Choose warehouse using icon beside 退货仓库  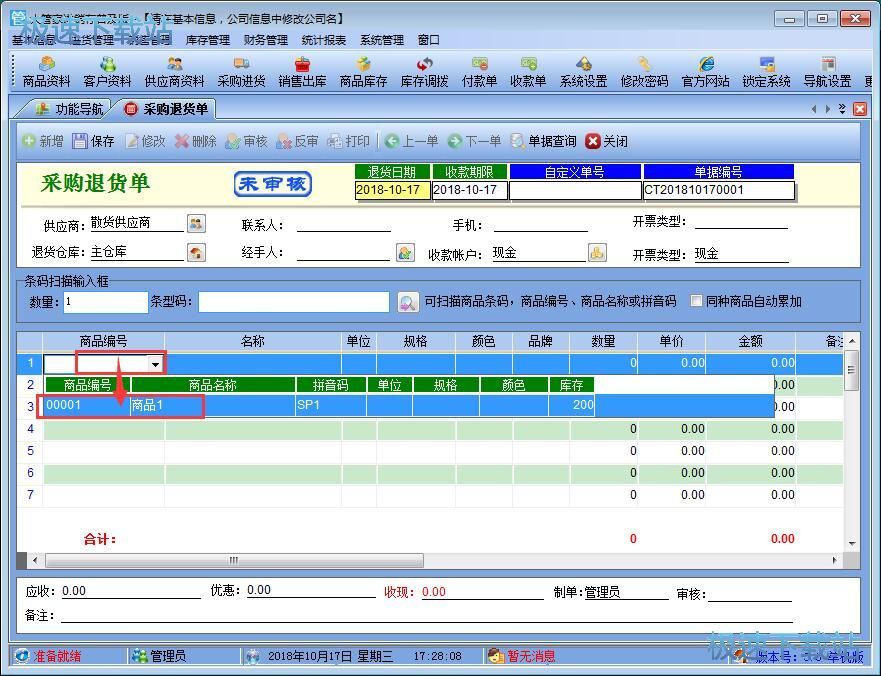(196, 252)
